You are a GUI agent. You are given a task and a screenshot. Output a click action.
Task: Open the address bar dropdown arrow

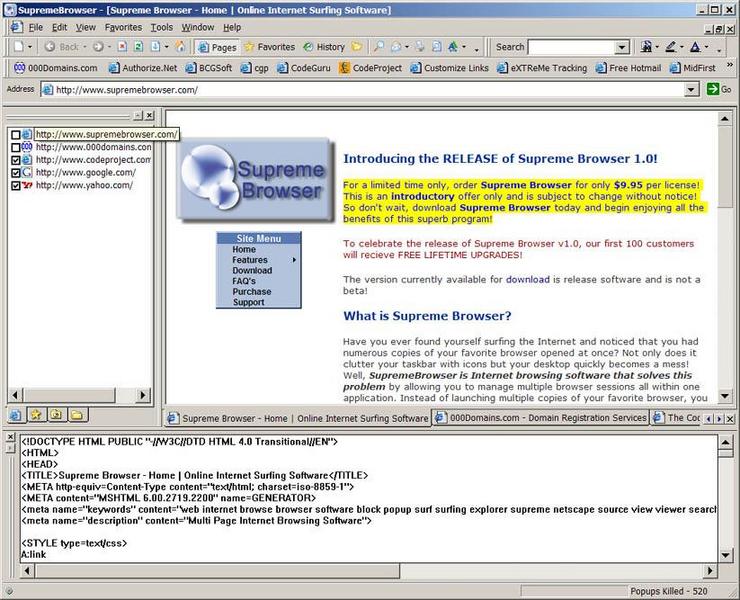691,89
